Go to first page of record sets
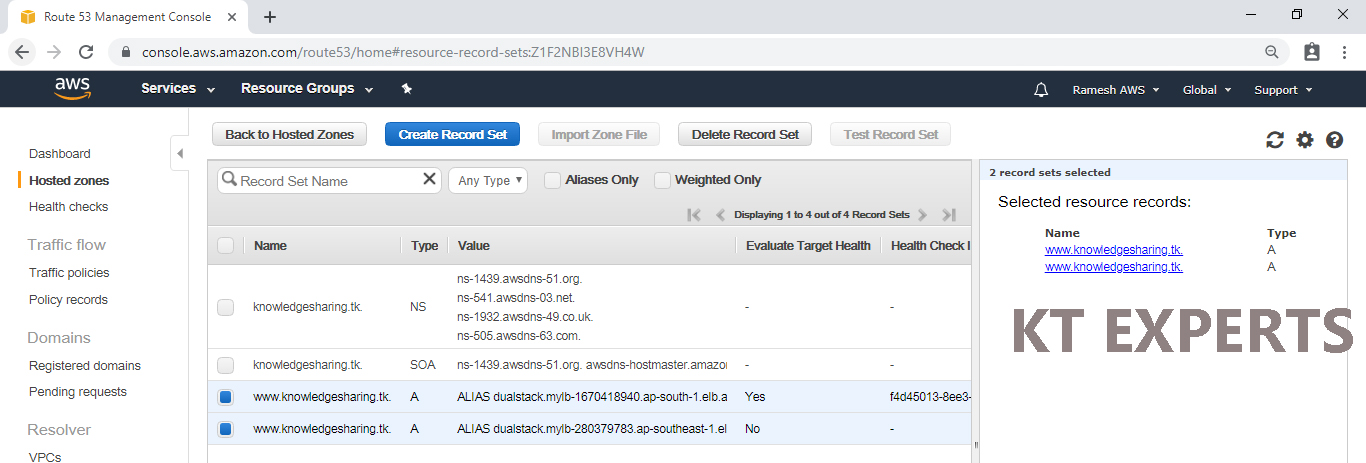 pyautogui.click(x=694, y=215)
